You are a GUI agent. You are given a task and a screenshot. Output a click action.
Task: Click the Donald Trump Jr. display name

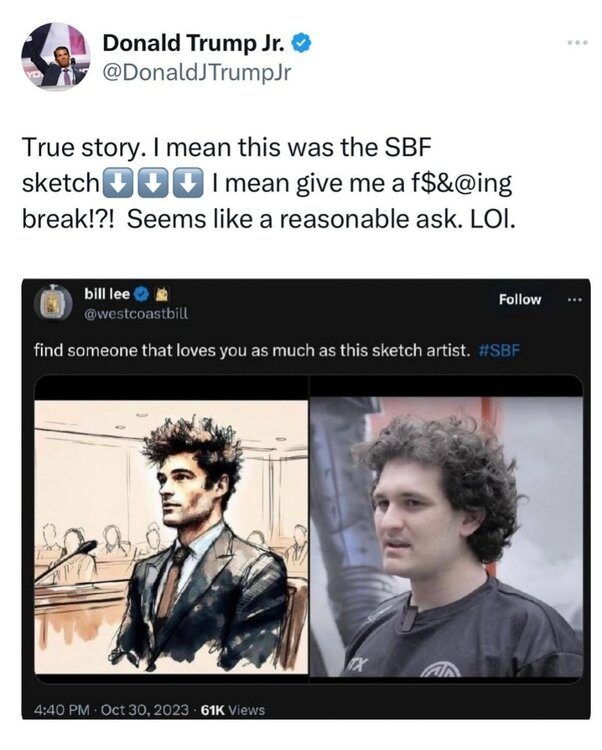[x=195, y=44]
